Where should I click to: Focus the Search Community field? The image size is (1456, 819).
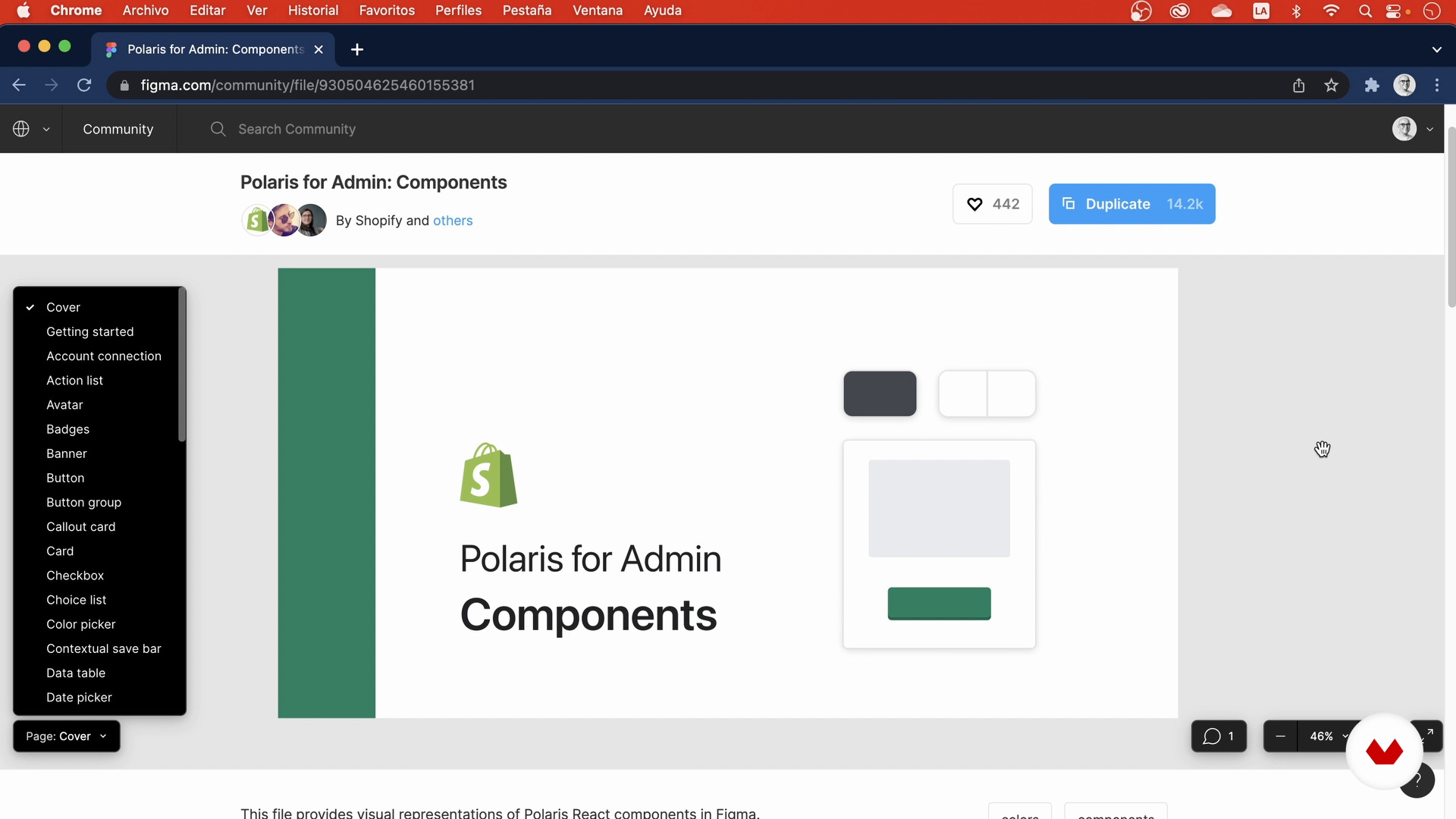pos(297,129)
